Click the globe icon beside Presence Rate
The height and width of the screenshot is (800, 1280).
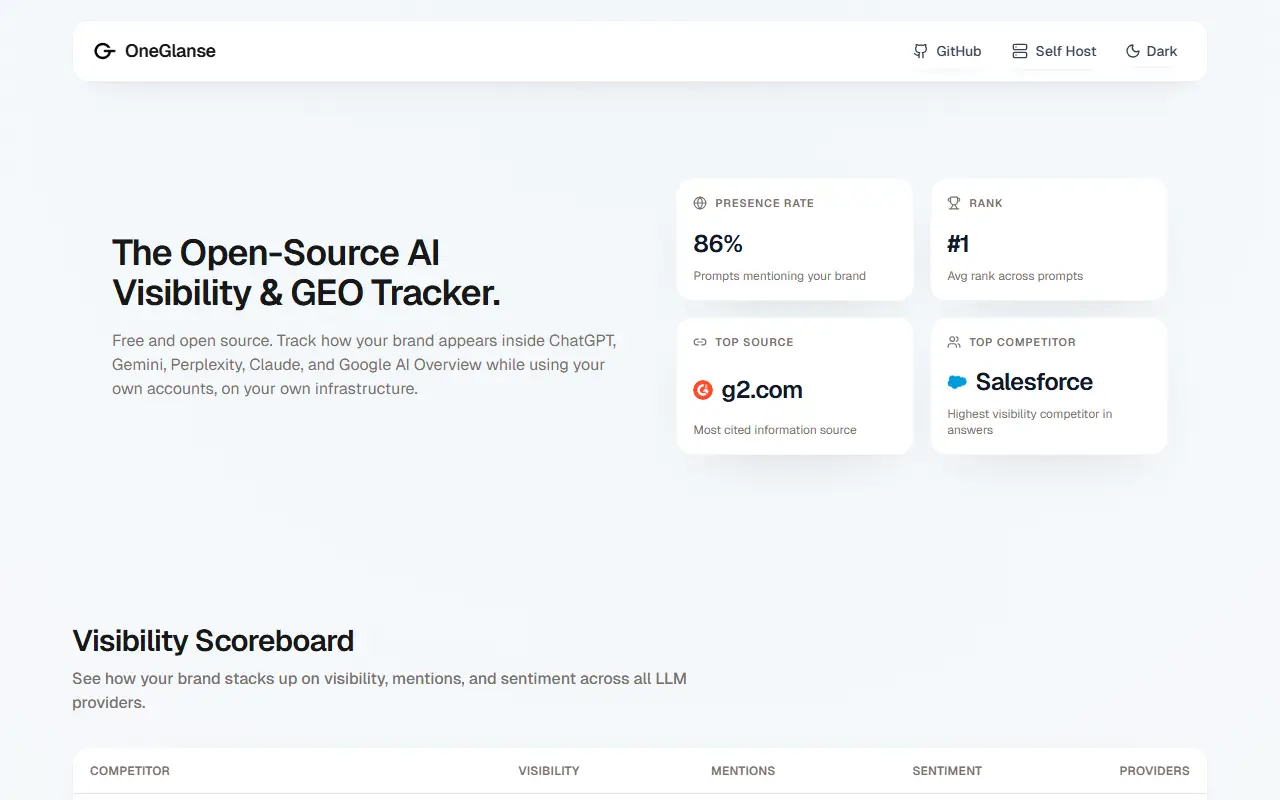[700, 203]
